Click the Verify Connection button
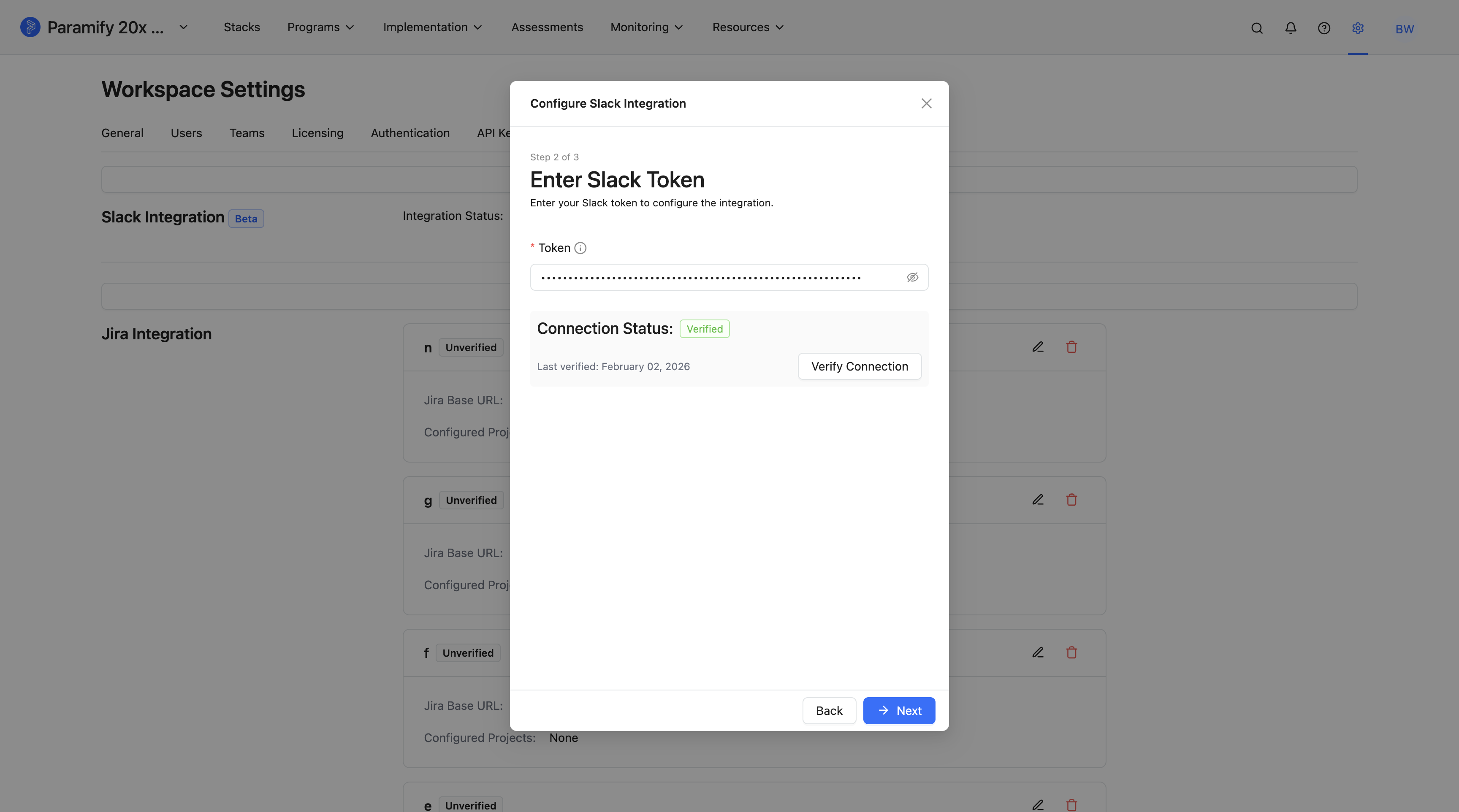 tap(860, 366)
